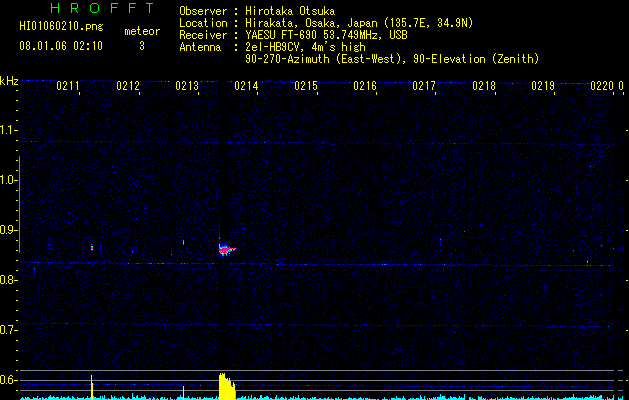Click the small meteor echo just after 0211
Image resolution: width=629 pixels, height=400 pixels.
[x=92, y=247]
